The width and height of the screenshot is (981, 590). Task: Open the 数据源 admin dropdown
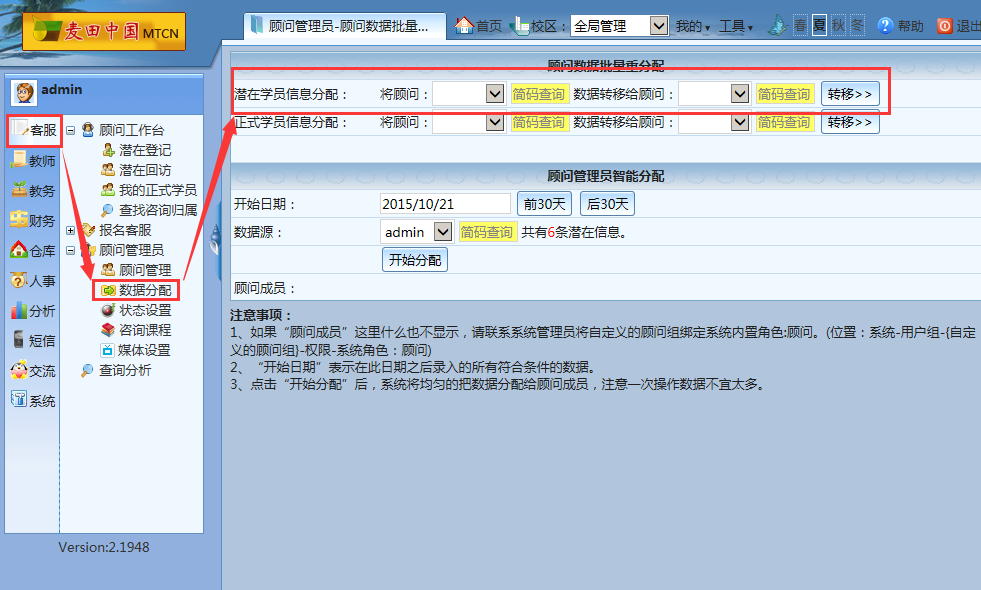pos(417,232)
